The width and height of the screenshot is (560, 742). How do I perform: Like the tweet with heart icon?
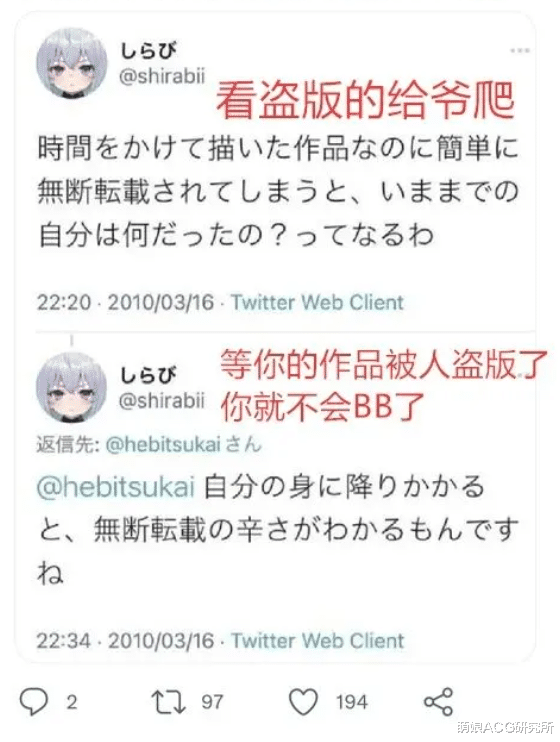pos(303,701)
